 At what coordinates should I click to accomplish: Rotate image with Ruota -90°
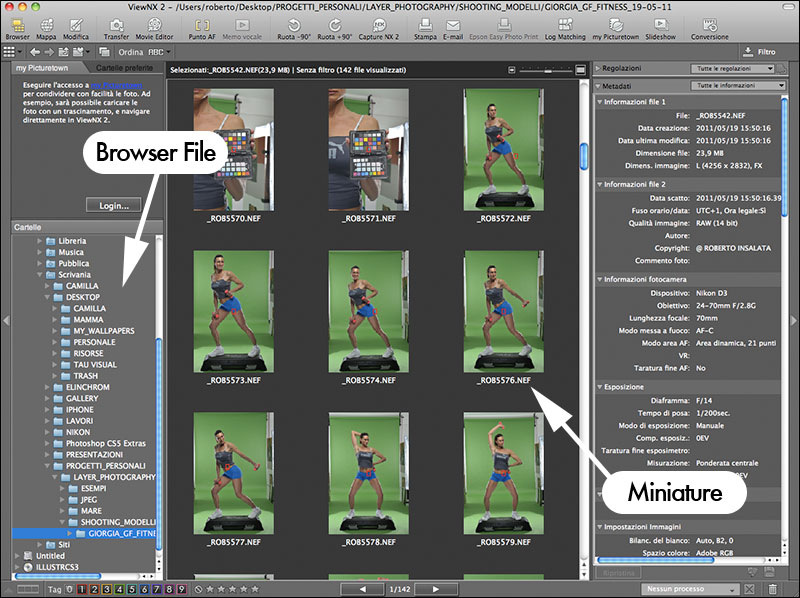coord(294,29)
